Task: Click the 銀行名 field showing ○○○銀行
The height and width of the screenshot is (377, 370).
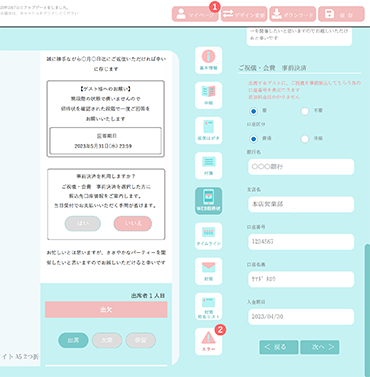Action: pos(301,167)
